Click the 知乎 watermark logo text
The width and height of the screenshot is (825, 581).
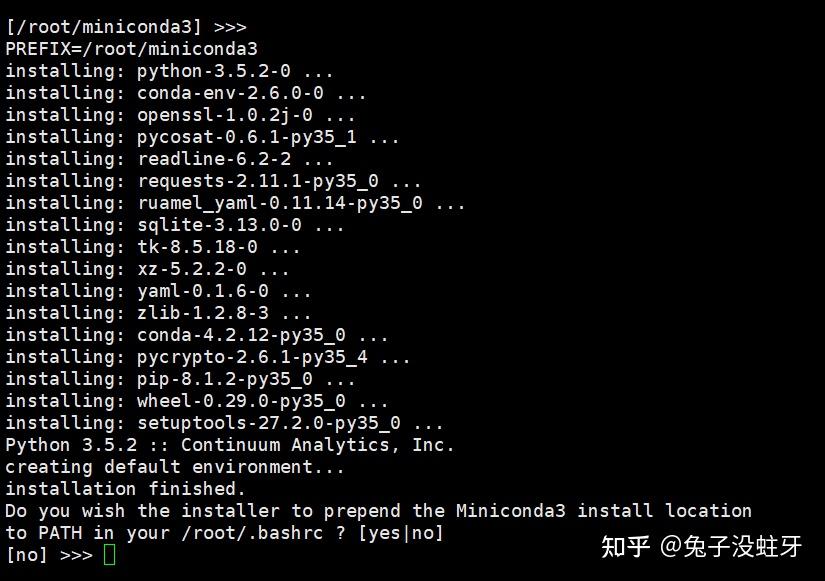click(x=625, y=546)
